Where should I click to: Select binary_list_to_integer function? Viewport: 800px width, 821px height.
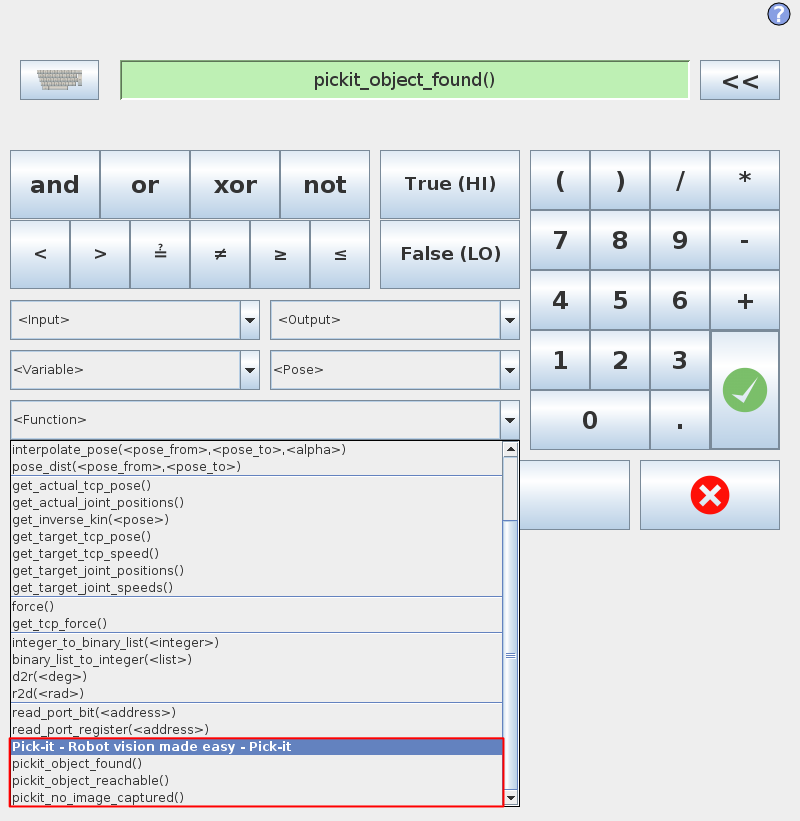tap(257, 660)
